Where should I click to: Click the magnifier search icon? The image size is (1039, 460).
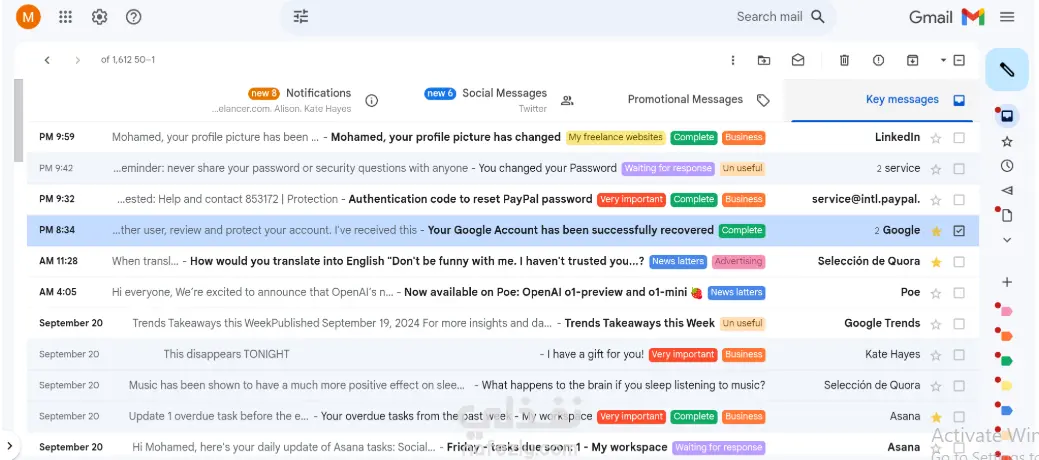(x=818, y=17)
